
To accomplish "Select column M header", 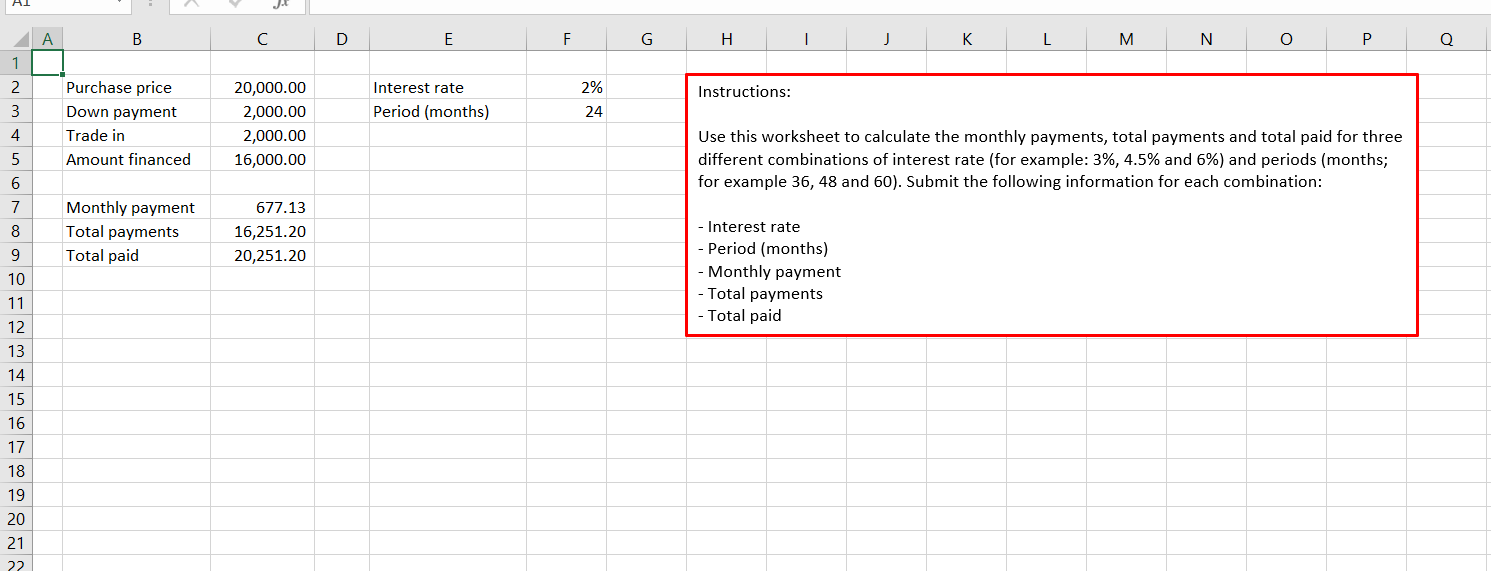I will click(x=1127, y=40).
